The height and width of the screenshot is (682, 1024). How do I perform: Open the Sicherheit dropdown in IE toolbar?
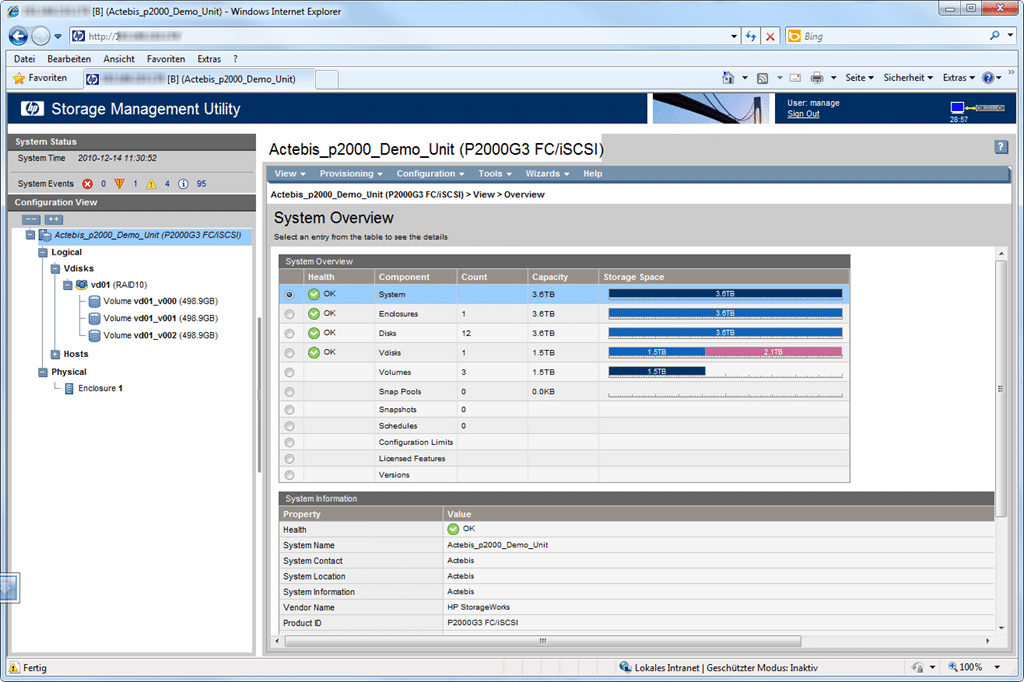[x=908, y=78]
